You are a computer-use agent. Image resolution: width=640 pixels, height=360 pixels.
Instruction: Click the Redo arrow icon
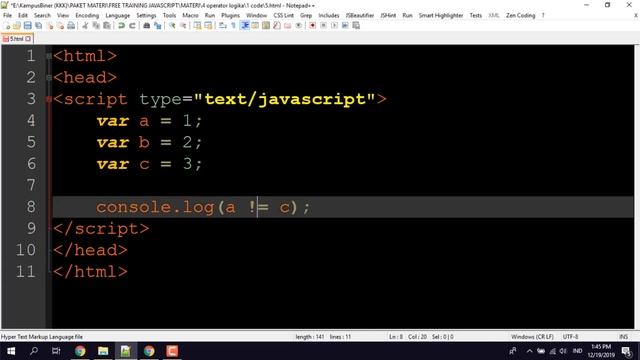tap(132, 25)
